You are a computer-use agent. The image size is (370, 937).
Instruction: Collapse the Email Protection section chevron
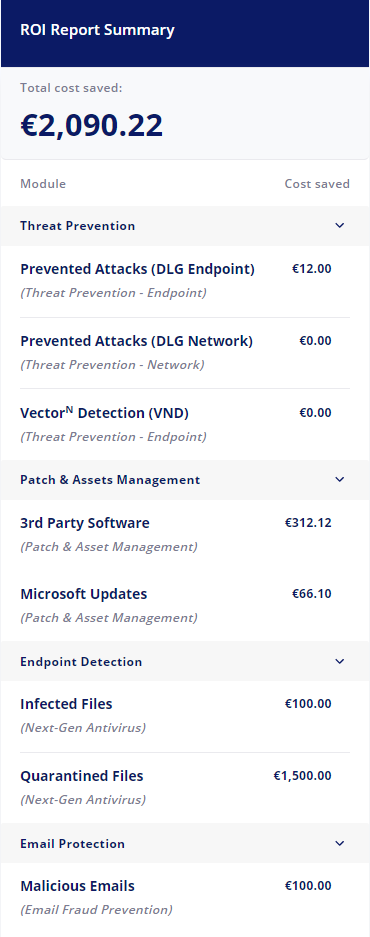point(340,843)
